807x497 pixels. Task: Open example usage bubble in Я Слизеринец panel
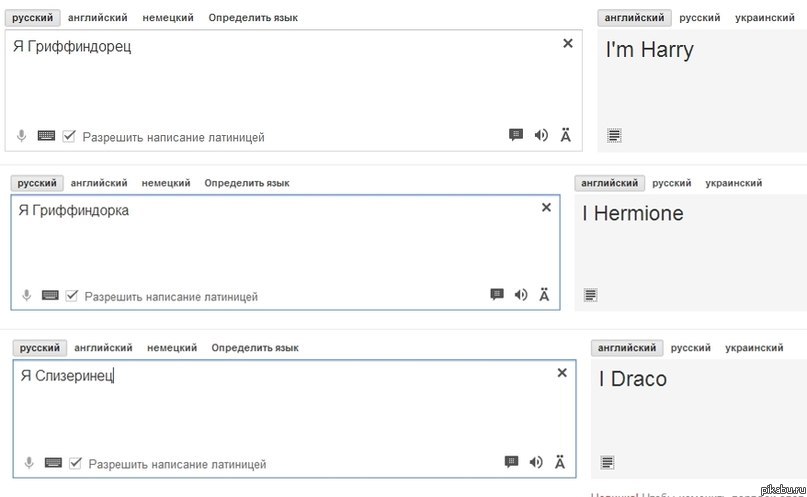(x=511, y=462)
